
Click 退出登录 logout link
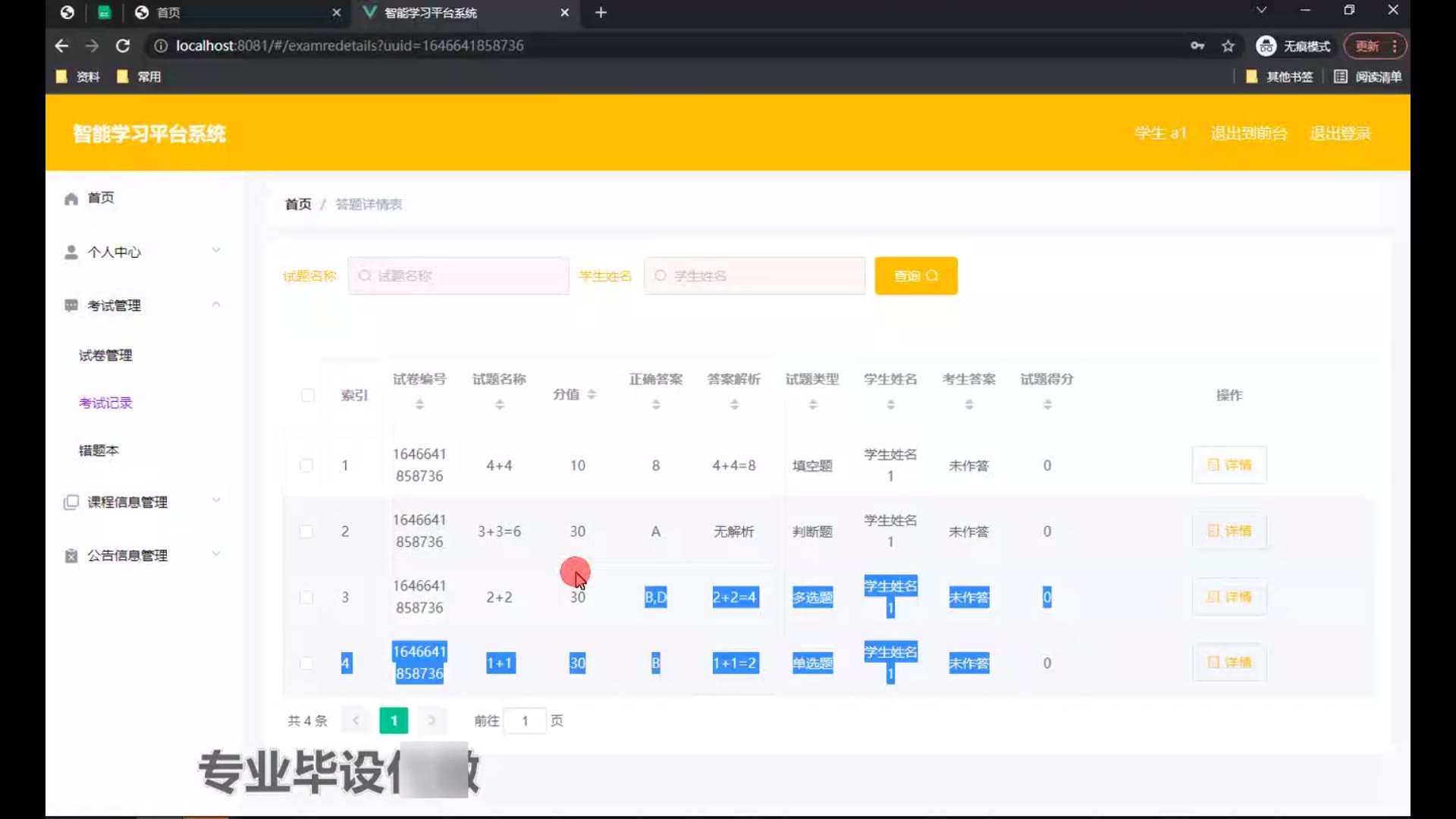[1340, 133]
